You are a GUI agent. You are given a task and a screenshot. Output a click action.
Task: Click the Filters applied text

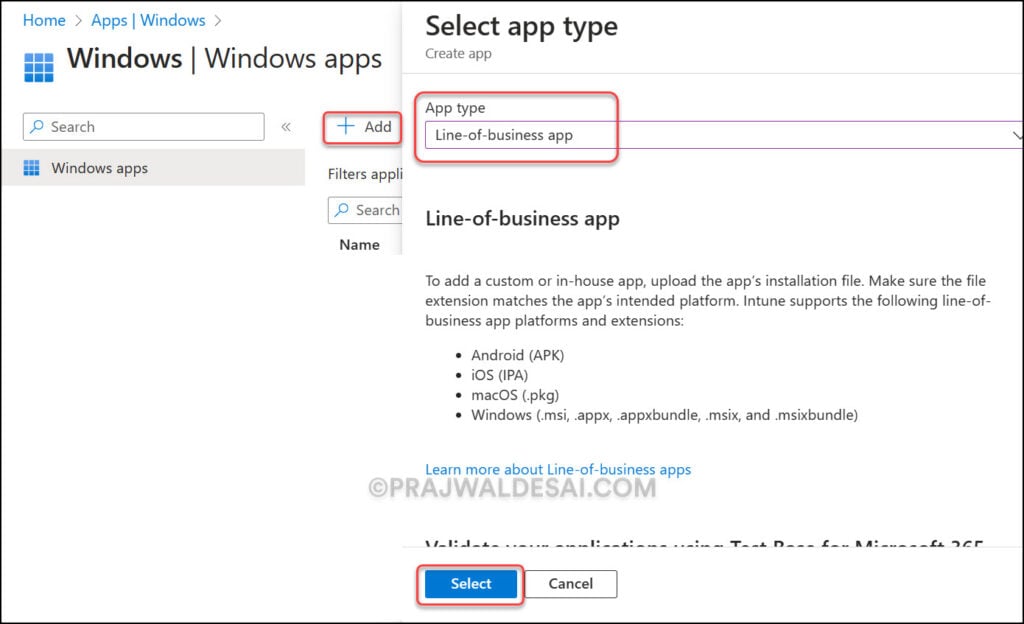(365, 174)
